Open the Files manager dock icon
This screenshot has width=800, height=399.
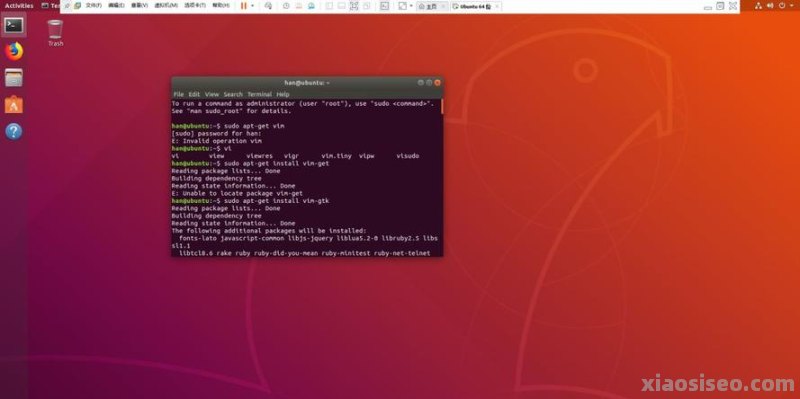tap(14, 78)
